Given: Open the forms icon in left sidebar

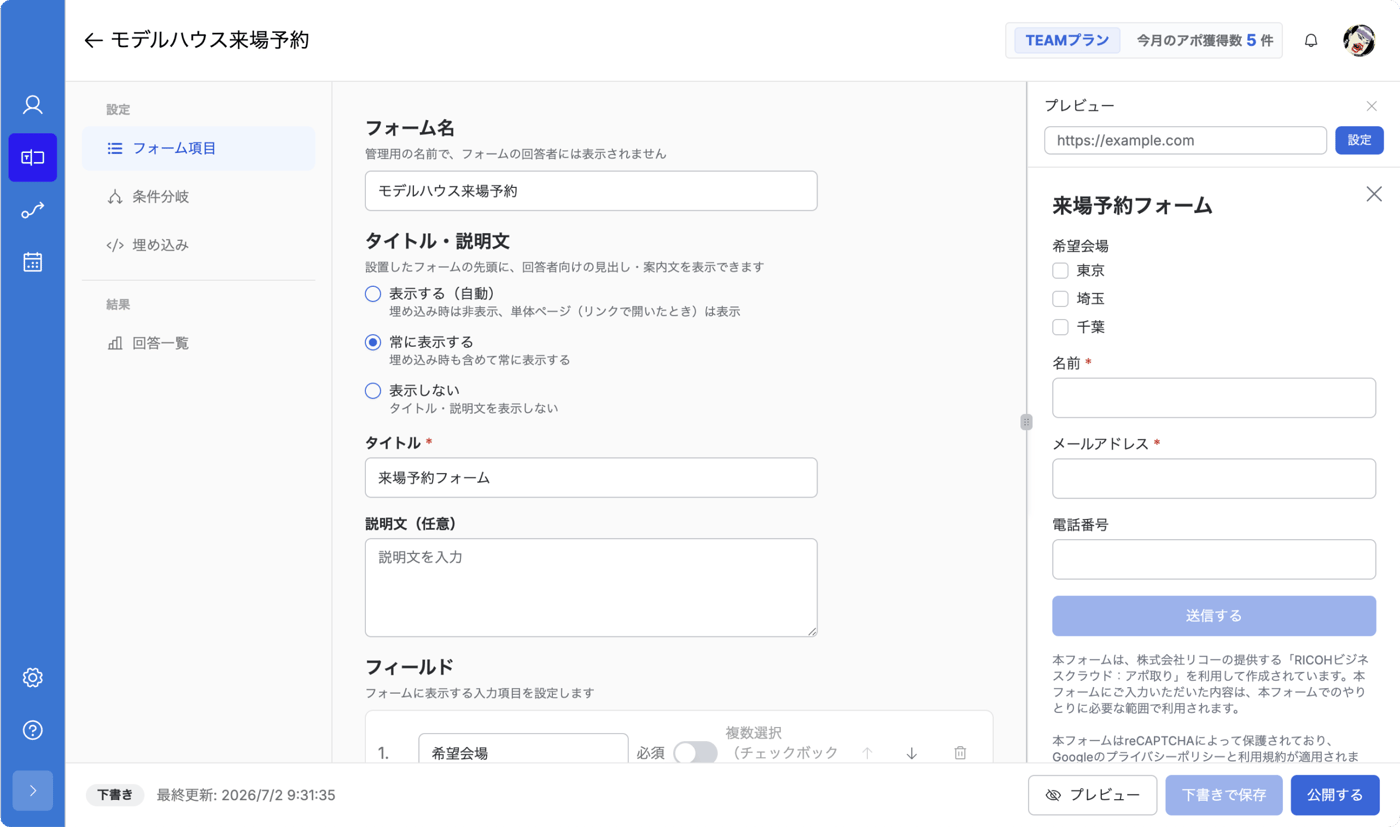Looking at the screenshot, I should point(33,158).
